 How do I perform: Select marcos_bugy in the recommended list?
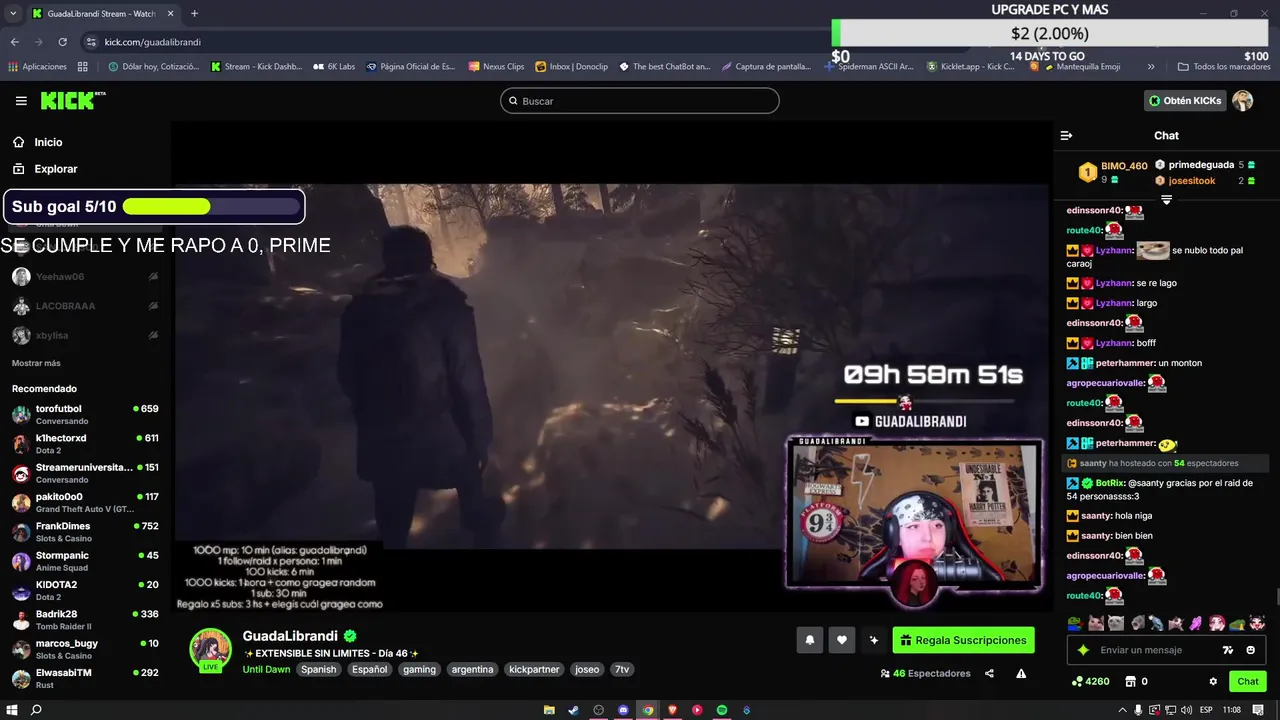pyautogui.click(x=85, y=648)
